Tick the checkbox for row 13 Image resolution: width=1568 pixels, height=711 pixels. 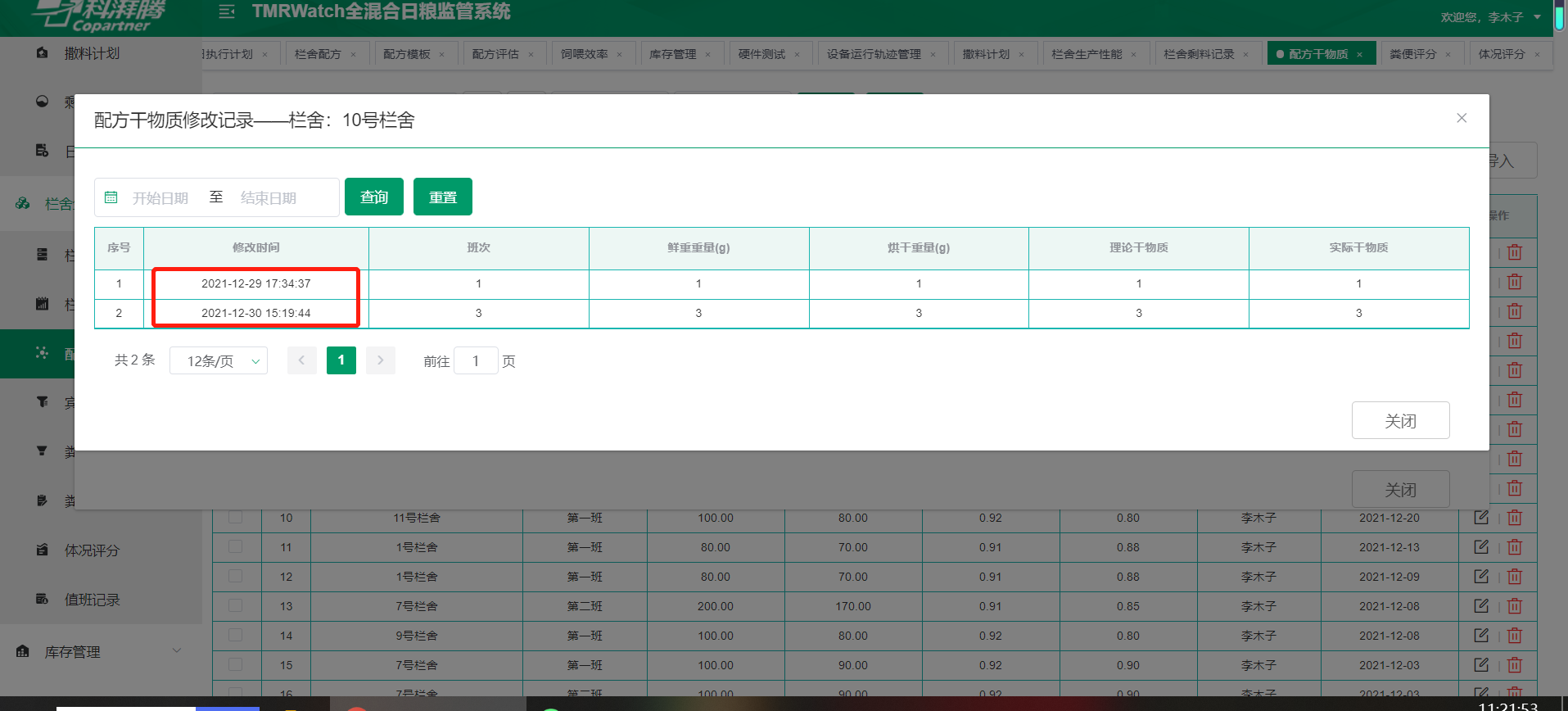pos(236,606)
